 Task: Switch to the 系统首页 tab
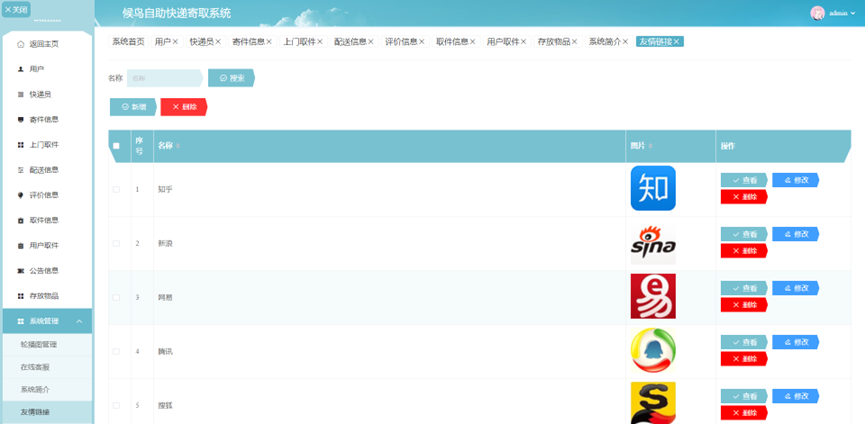(x=129, y=41)
